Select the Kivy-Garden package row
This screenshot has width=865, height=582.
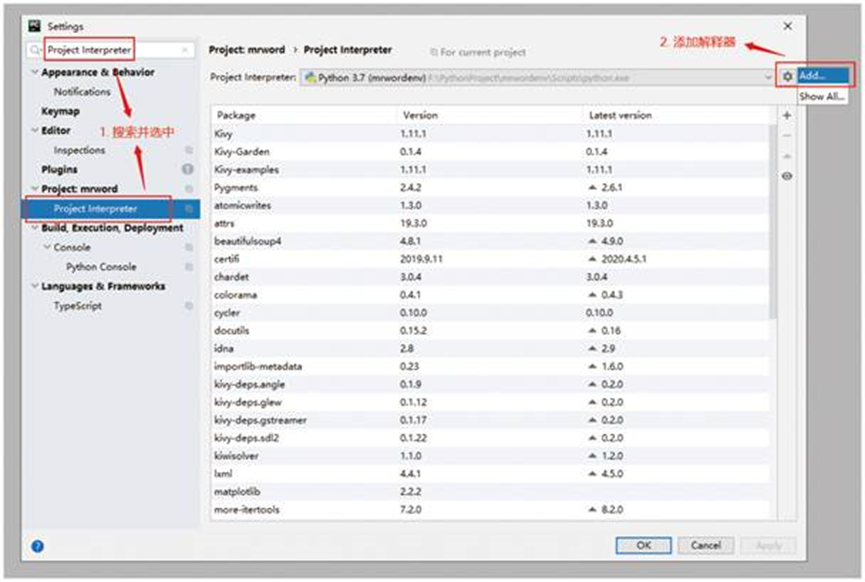tap(490, 152)
